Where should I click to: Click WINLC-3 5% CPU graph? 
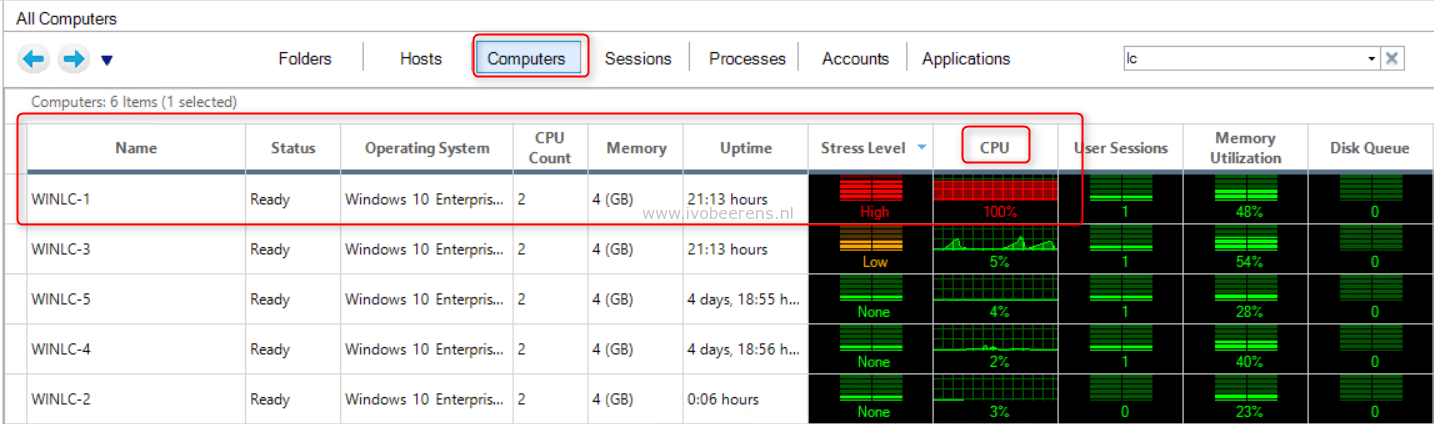[x=995, y=248]
